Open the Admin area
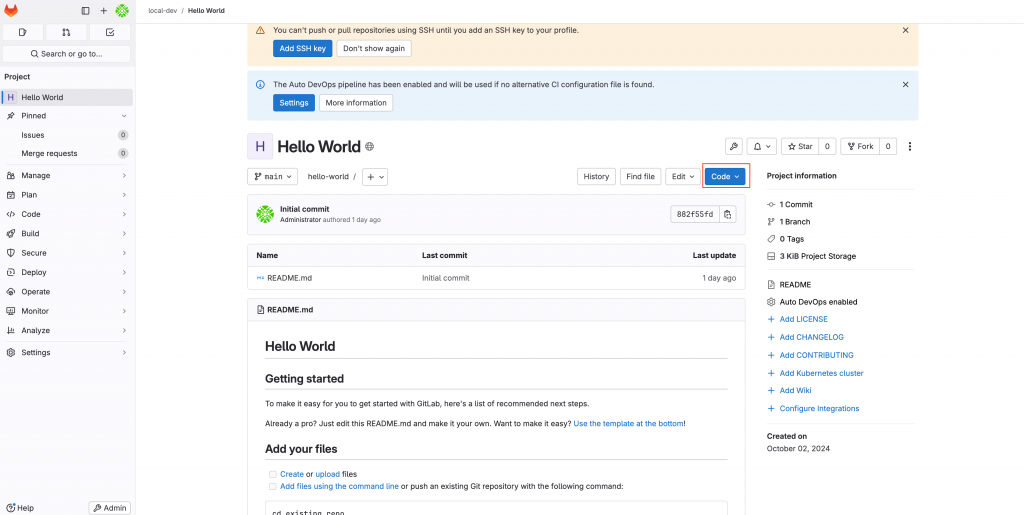 coord(110,508)
